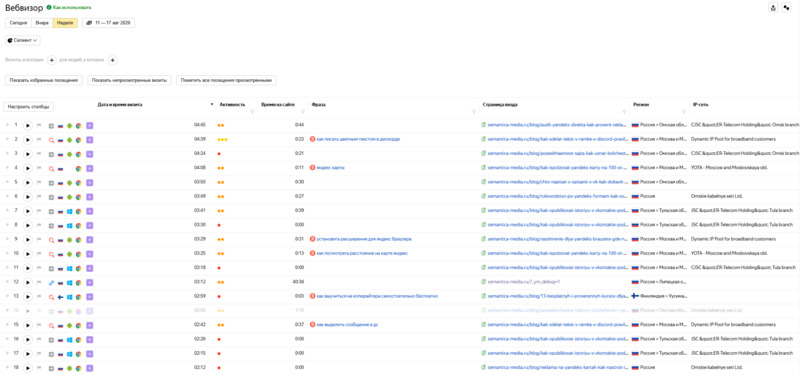Viewport: 800px width, 375px height.
Task: Mark visit 12 as favorite with the flag
Action: [39, 282]
